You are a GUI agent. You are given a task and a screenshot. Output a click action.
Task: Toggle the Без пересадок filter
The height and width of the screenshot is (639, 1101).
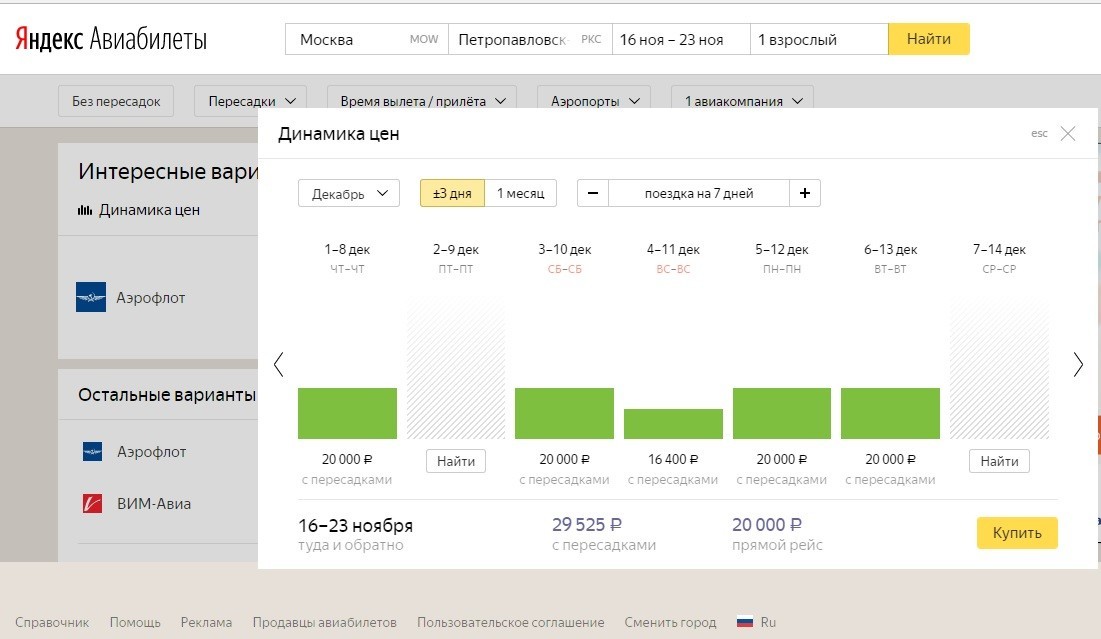tap(116, 101)
